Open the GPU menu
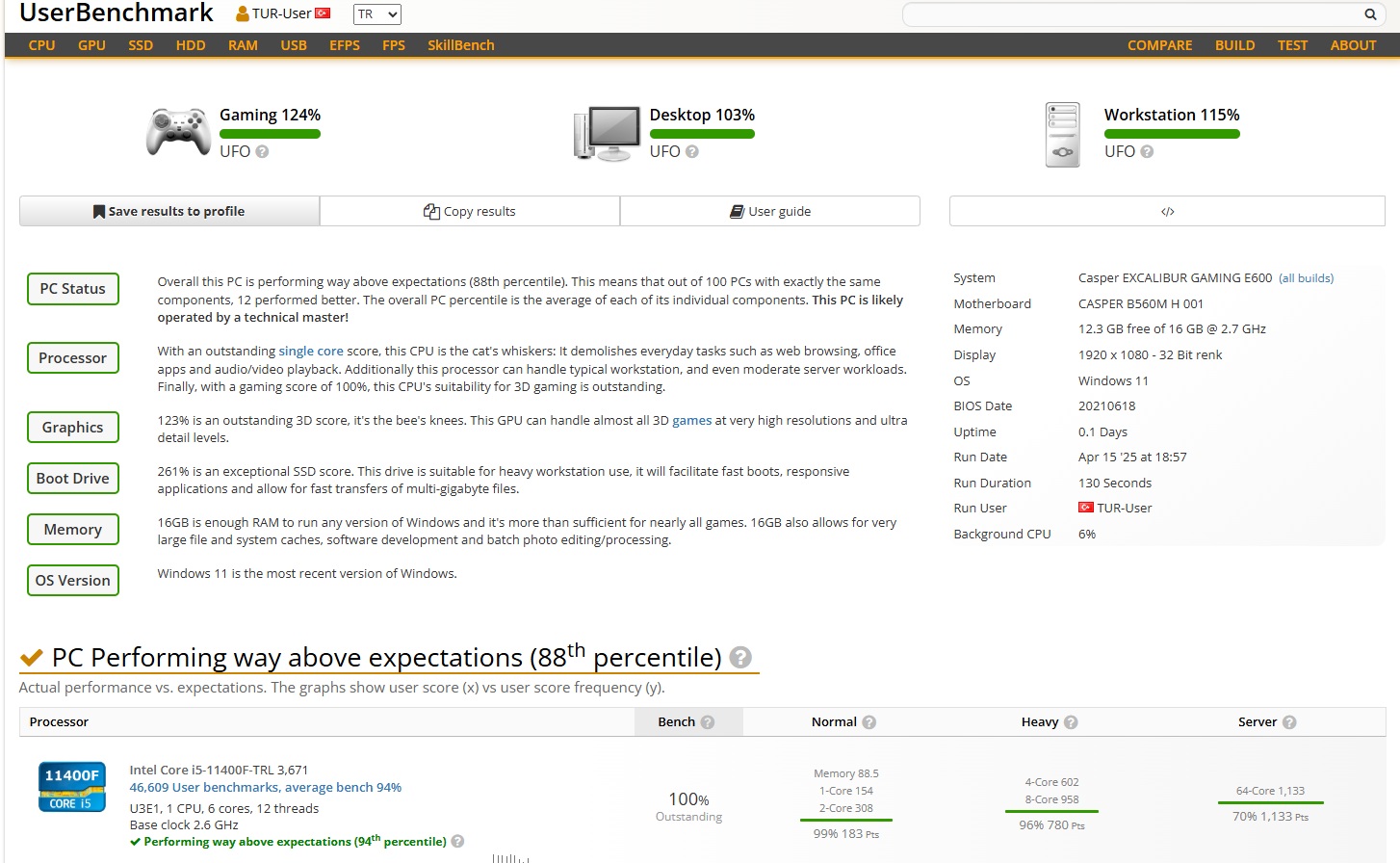 pos(91,45)
